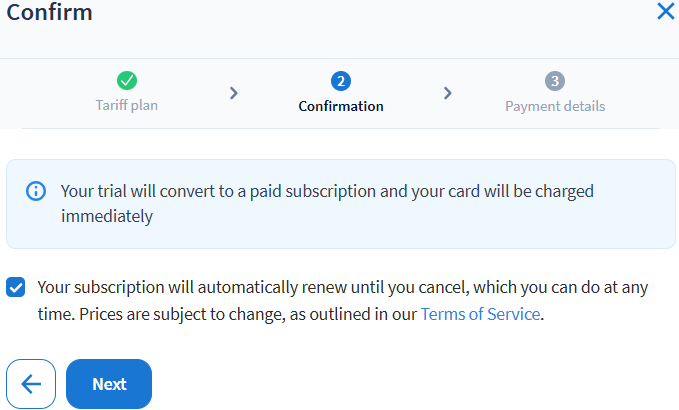Open the Terms of Service link

[x=481, y=314]
